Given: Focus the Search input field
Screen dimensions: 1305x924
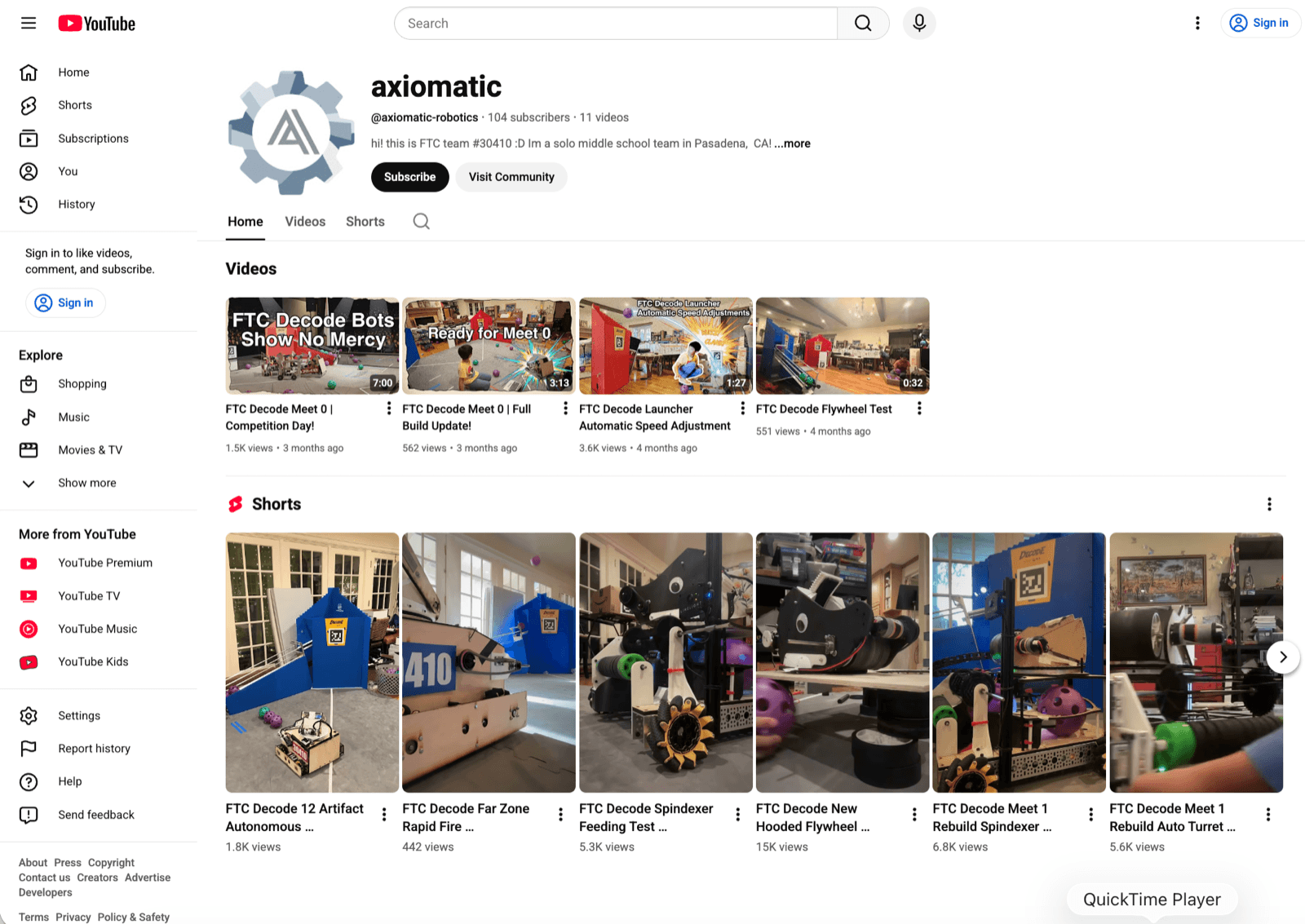Looking at the screenshot, I should pyautogui.click(x=616, y=24).
